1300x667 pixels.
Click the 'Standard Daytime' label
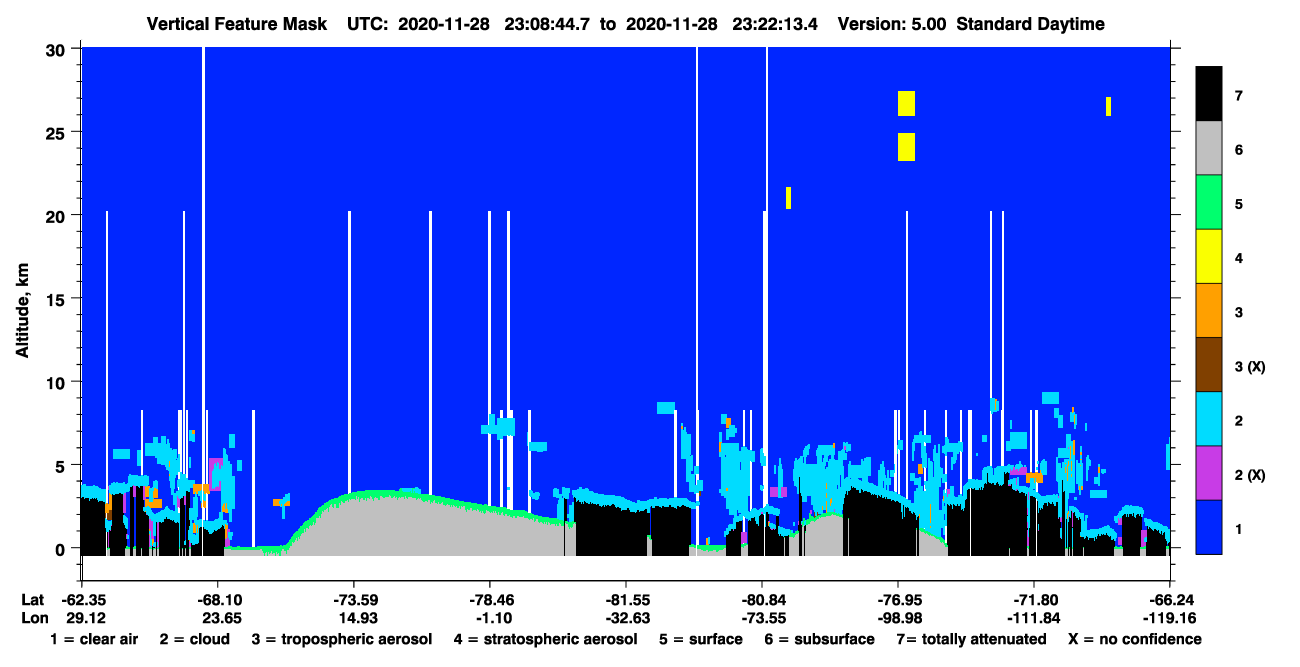click(x=1031, y=24)
